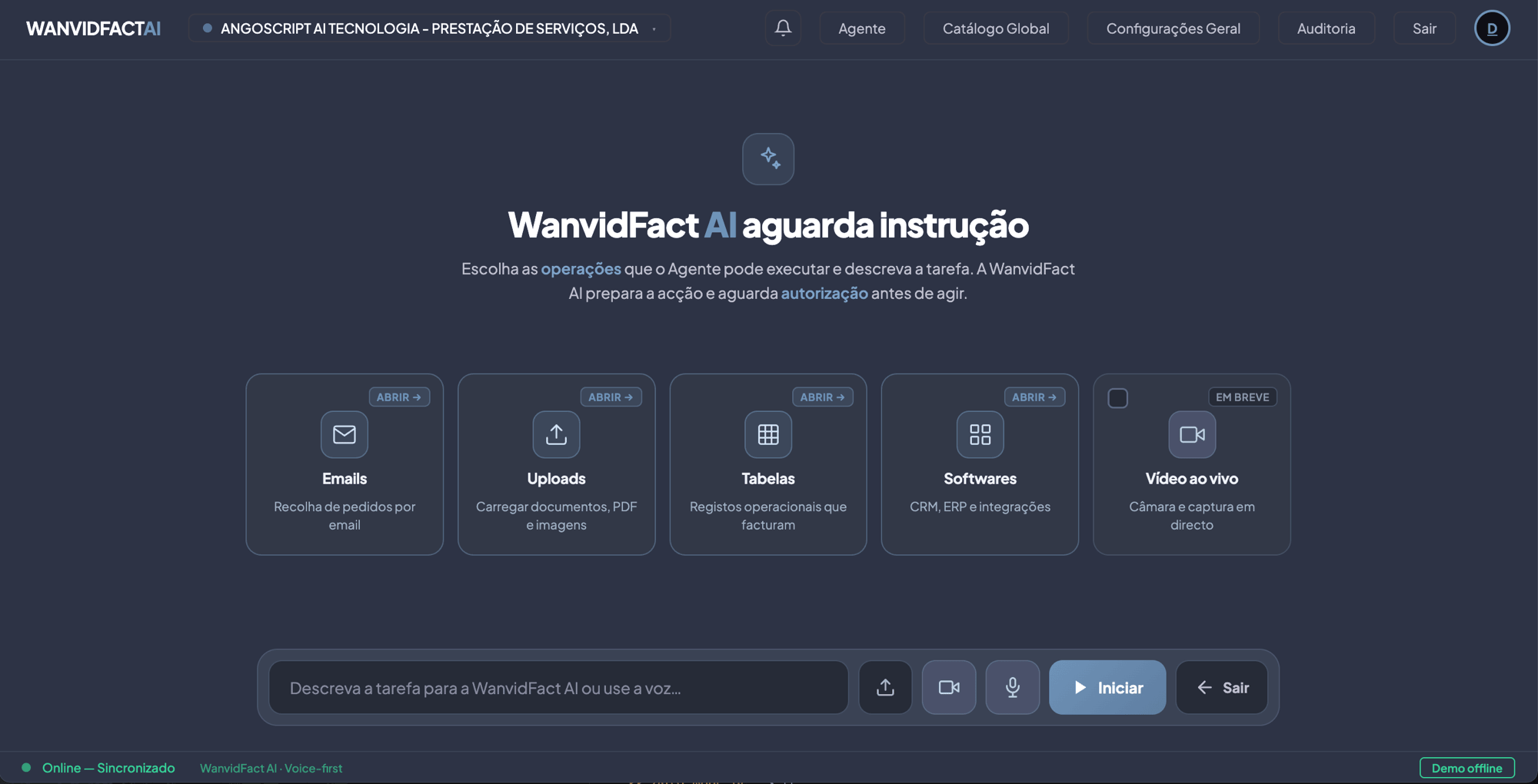This screenshot has width=1538, height=784.
Task: Click the Softwares four-squares icon
Action: 980,434
